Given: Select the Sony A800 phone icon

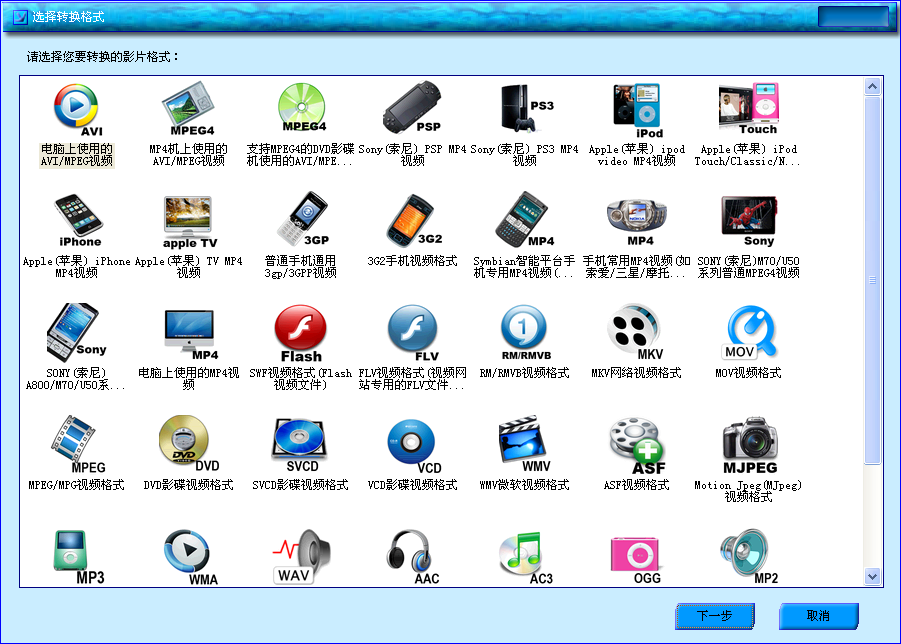Looking at the screenshot, I should click(x=76, y=333).
